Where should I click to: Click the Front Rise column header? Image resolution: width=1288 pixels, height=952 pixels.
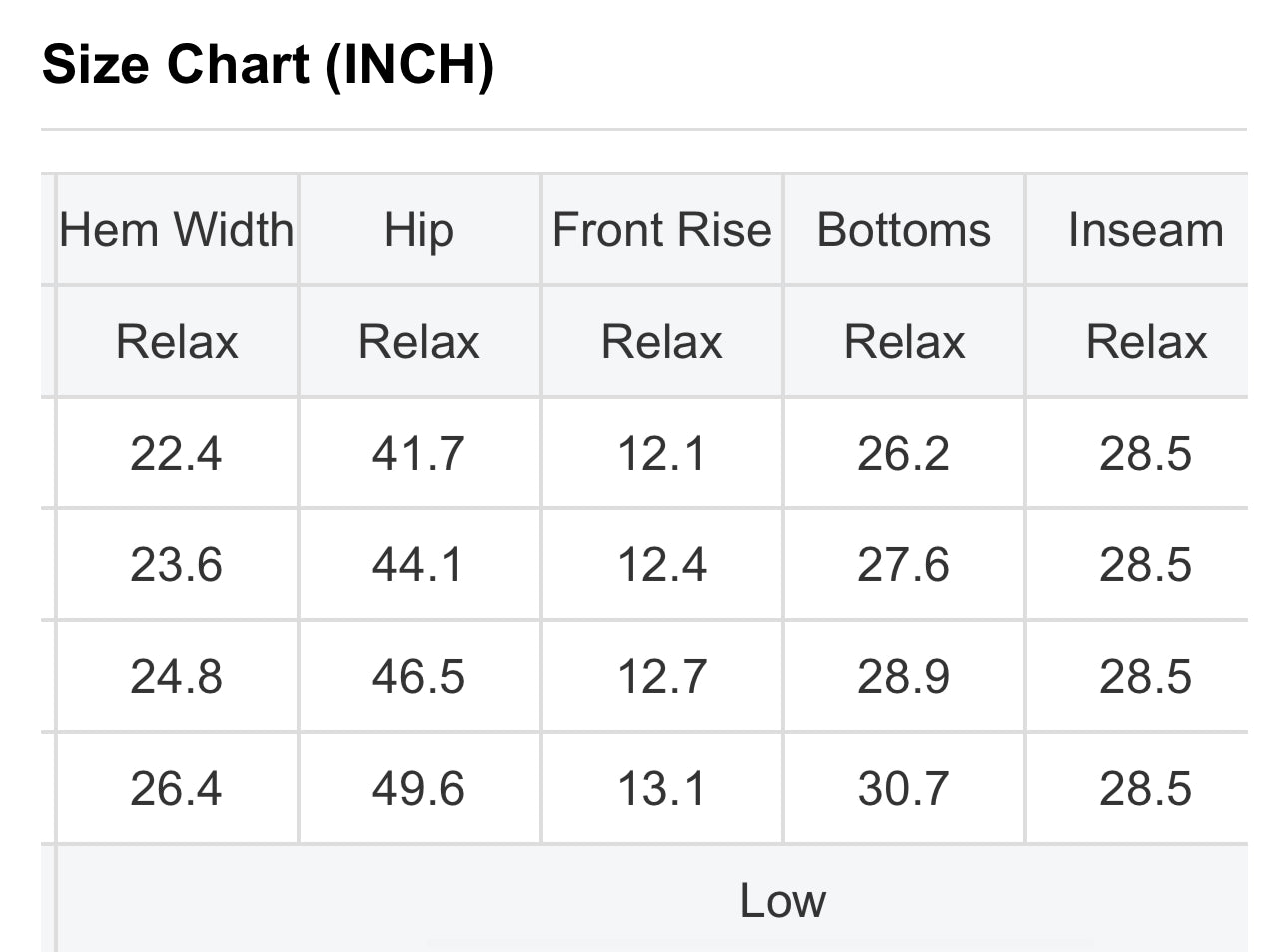click(662, 230)
